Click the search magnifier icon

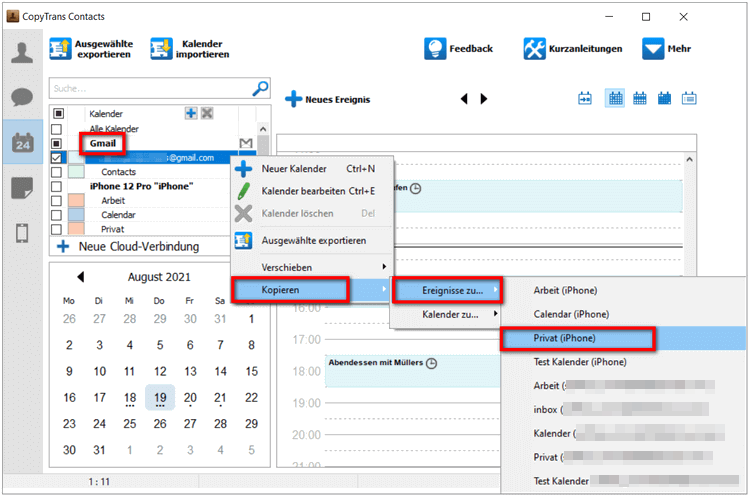point(260,88)
